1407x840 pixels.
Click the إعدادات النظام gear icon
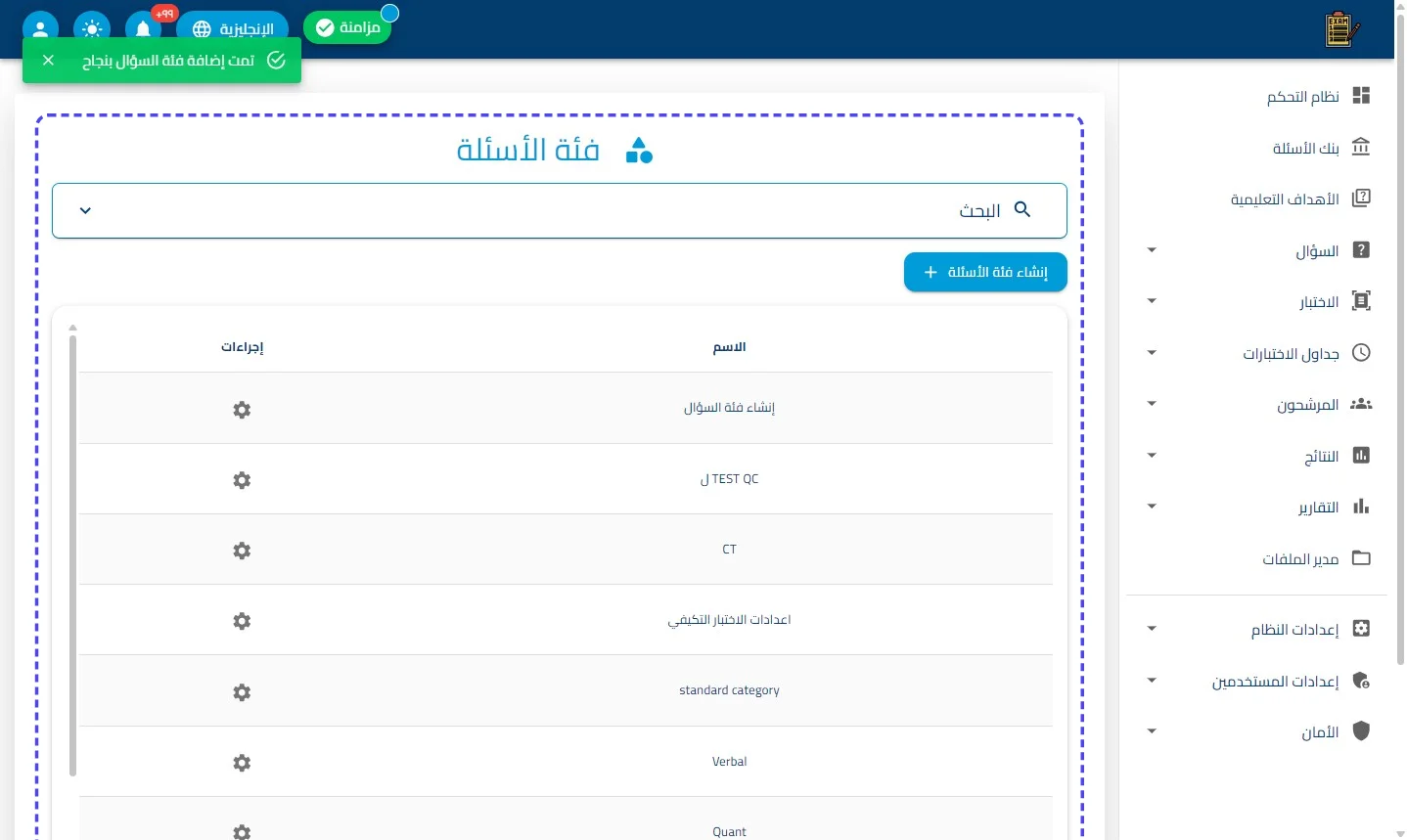(x=1361, y=629)
